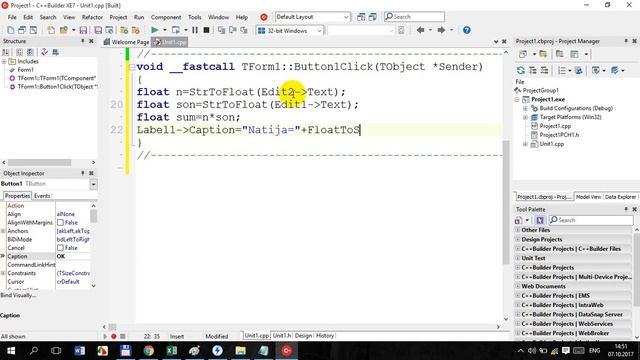Screen dimensions: 640x360
Task: Open Web Documents palette category
Action: (x=574, y=286)
